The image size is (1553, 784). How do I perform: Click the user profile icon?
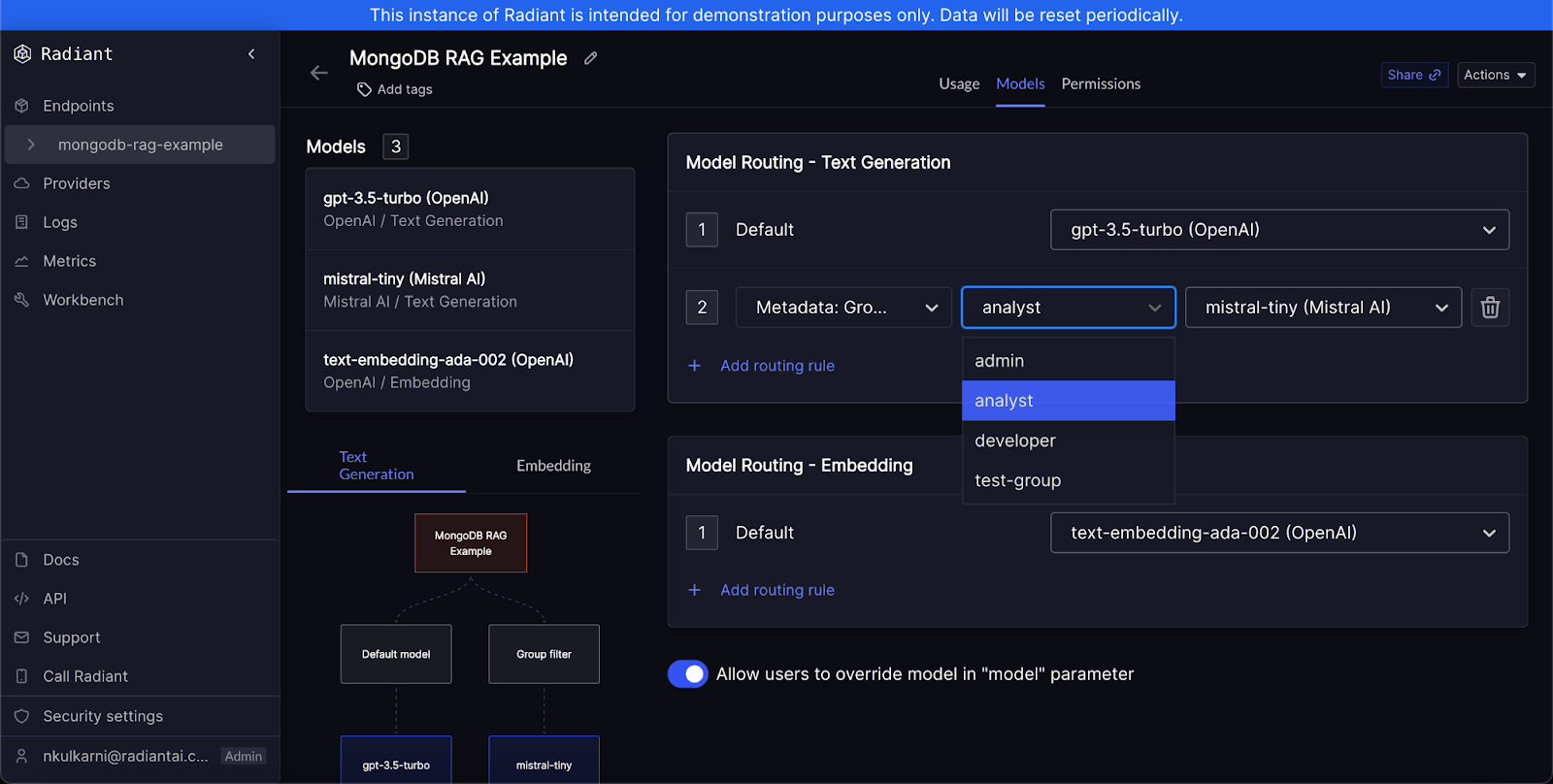22,756
